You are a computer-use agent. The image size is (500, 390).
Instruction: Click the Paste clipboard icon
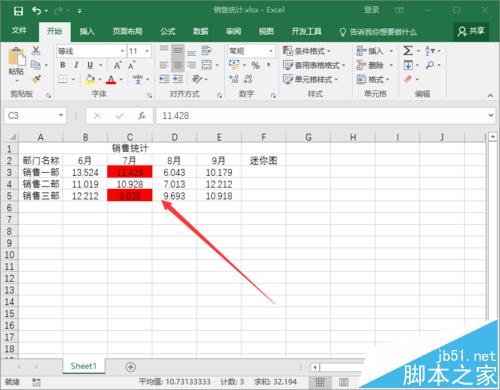point(17,57)
